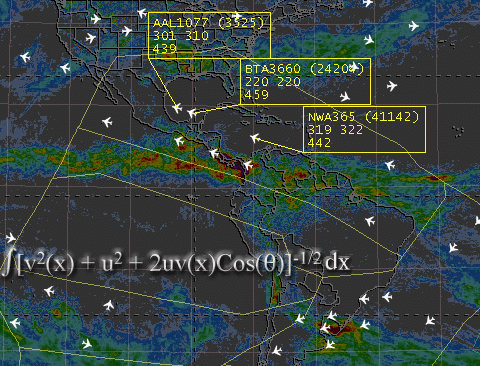Screen dimensions: 480x366
Task: Pick the Pacific aircraft west of Mexico
Action: click(x=107, y=122)
